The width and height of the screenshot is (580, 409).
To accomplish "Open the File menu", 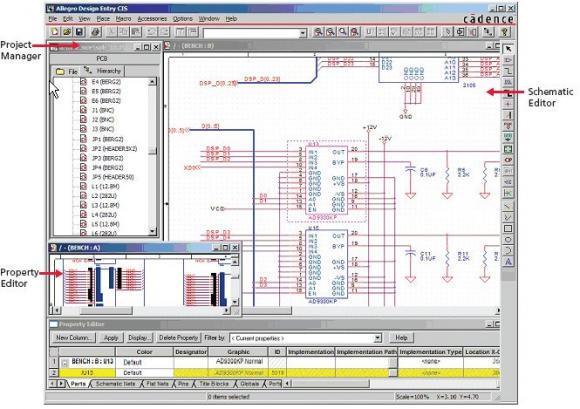I will 53,18.
